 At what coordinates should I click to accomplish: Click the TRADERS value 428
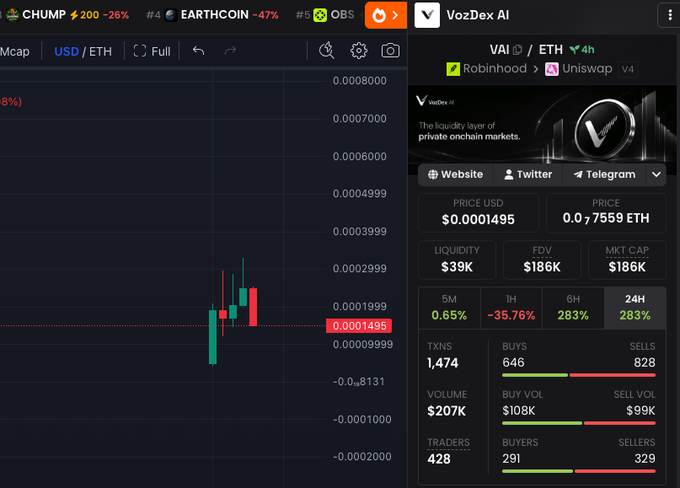tap(439, 459)
